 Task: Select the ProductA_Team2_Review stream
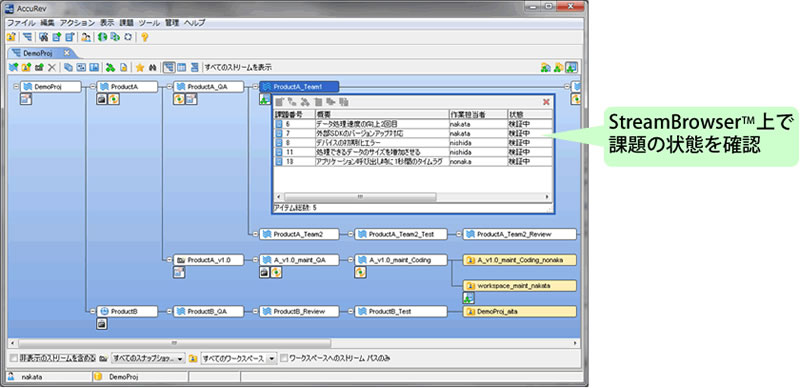[x=519, y=234]
